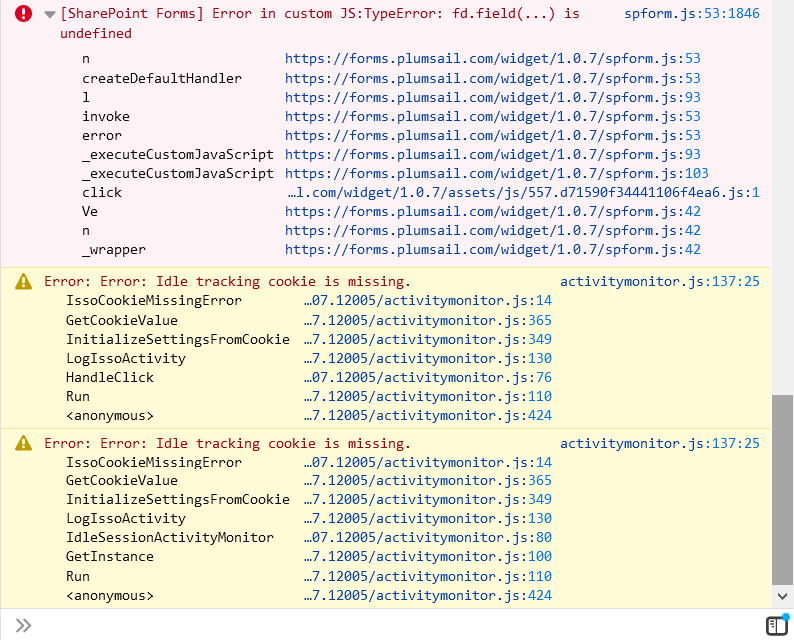Open spform.js:53 link for createDefaultHandler
Image resolution: width=794 pixels, height=640 pixels.
(492, 78)
